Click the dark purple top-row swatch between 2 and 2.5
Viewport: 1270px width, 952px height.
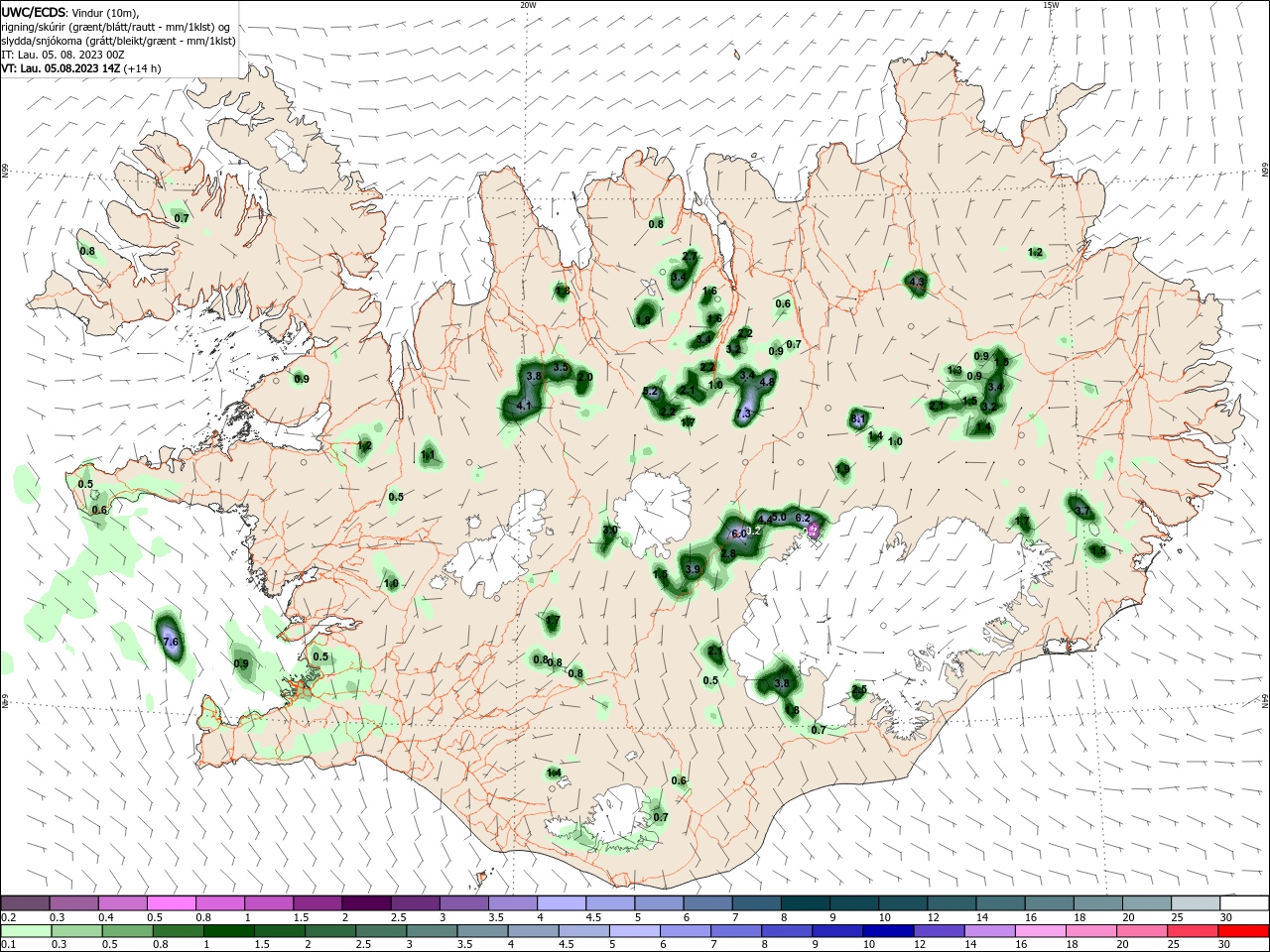click(367, 903)
